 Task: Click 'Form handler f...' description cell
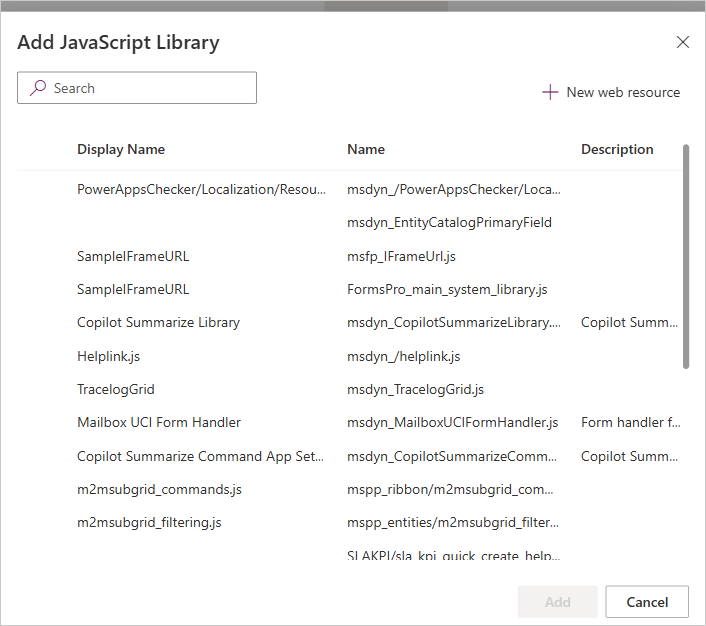[630, 422]
